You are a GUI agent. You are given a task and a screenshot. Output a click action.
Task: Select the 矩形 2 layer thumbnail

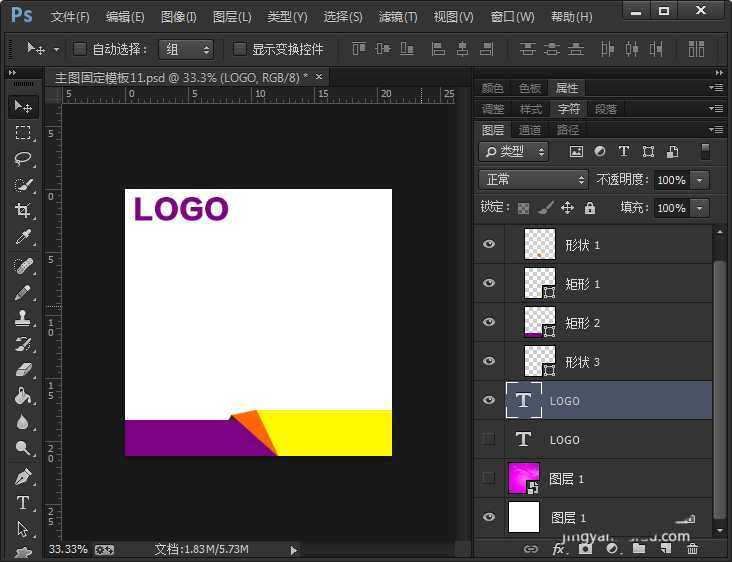point(540,322)
